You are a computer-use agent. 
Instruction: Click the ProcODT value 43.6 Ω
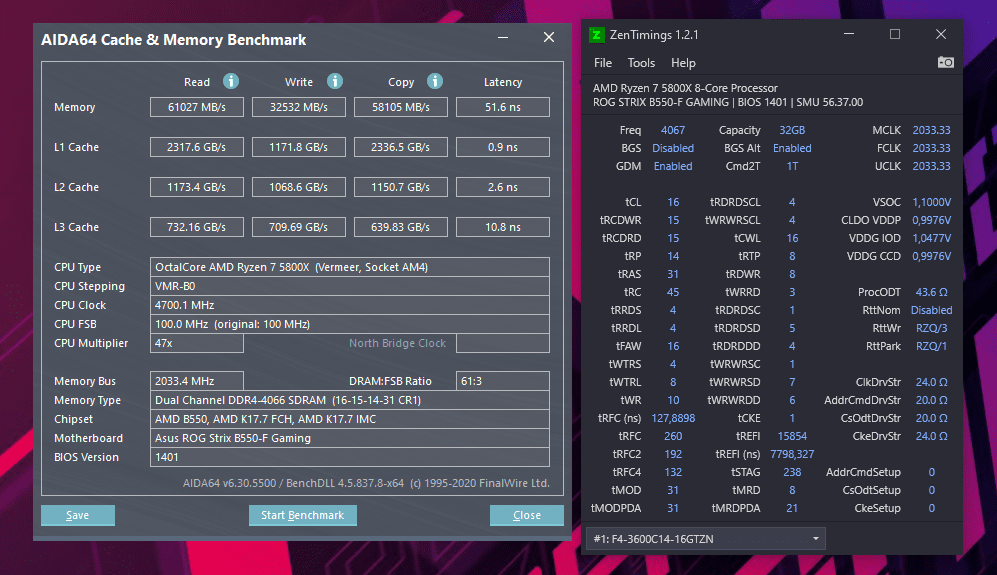932,293
